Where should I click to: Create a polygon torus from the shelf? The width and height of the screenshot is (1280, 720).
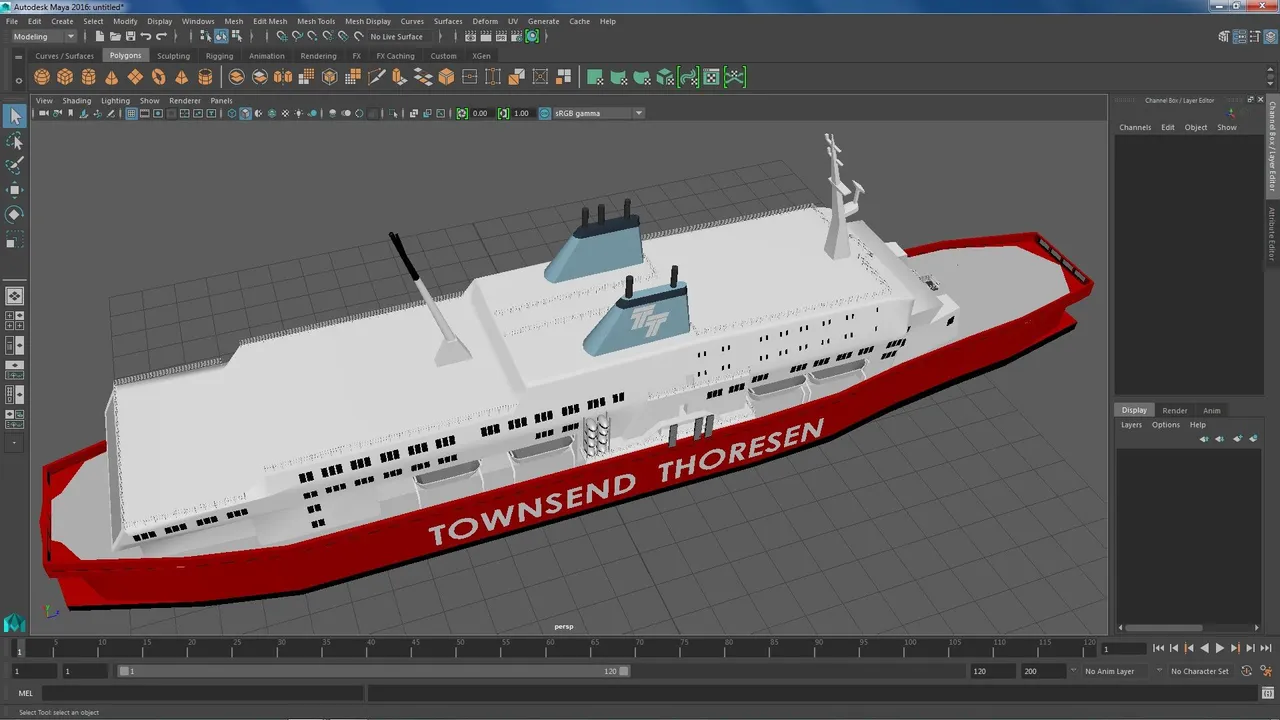[158, 77]
